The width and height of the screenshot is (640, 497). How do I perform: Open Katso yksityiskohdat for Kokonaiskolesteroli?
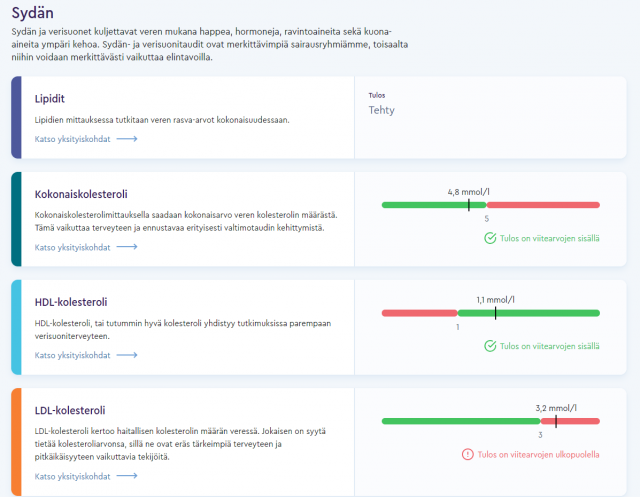pos(73,247)
